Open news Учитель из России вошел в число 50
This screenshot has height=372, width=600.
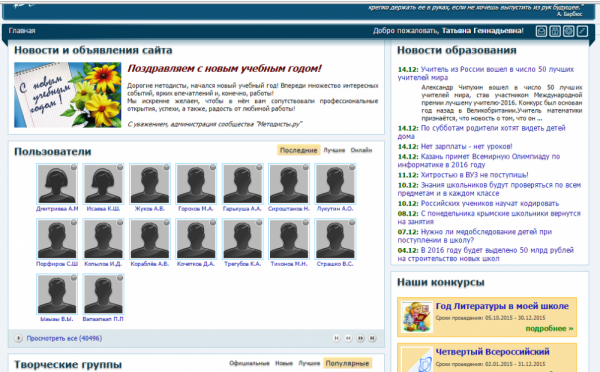coord(486,73)
